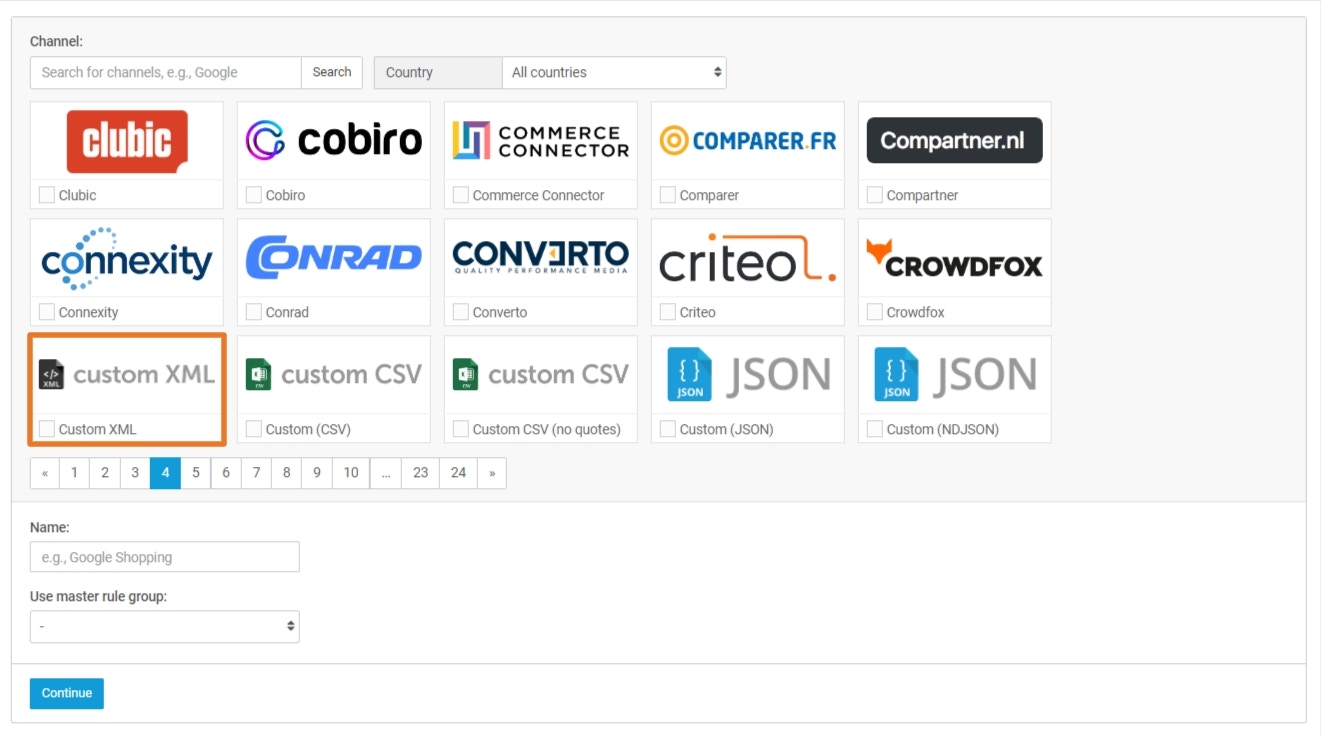Enable the Conrad checkbox
Image resolution: width=1321 pixels, height=736 pixels.
point(254,312)
